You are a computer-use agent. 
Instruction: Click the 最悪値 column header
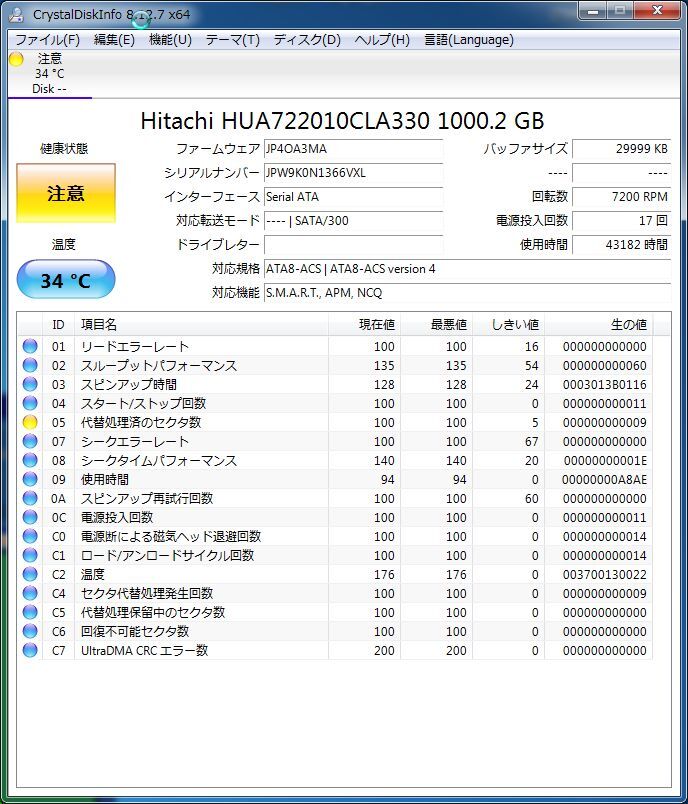[436, 325]
